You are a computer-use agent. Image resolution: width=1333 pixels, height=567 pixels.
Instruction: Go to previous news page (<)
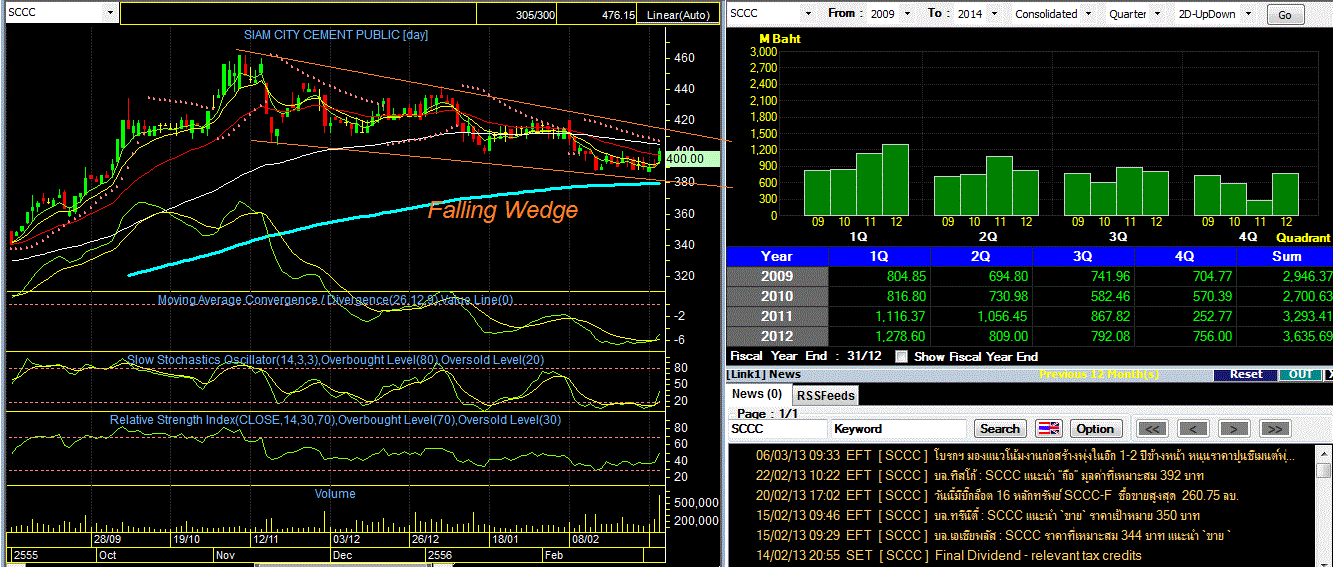[x=1193, y=428]
